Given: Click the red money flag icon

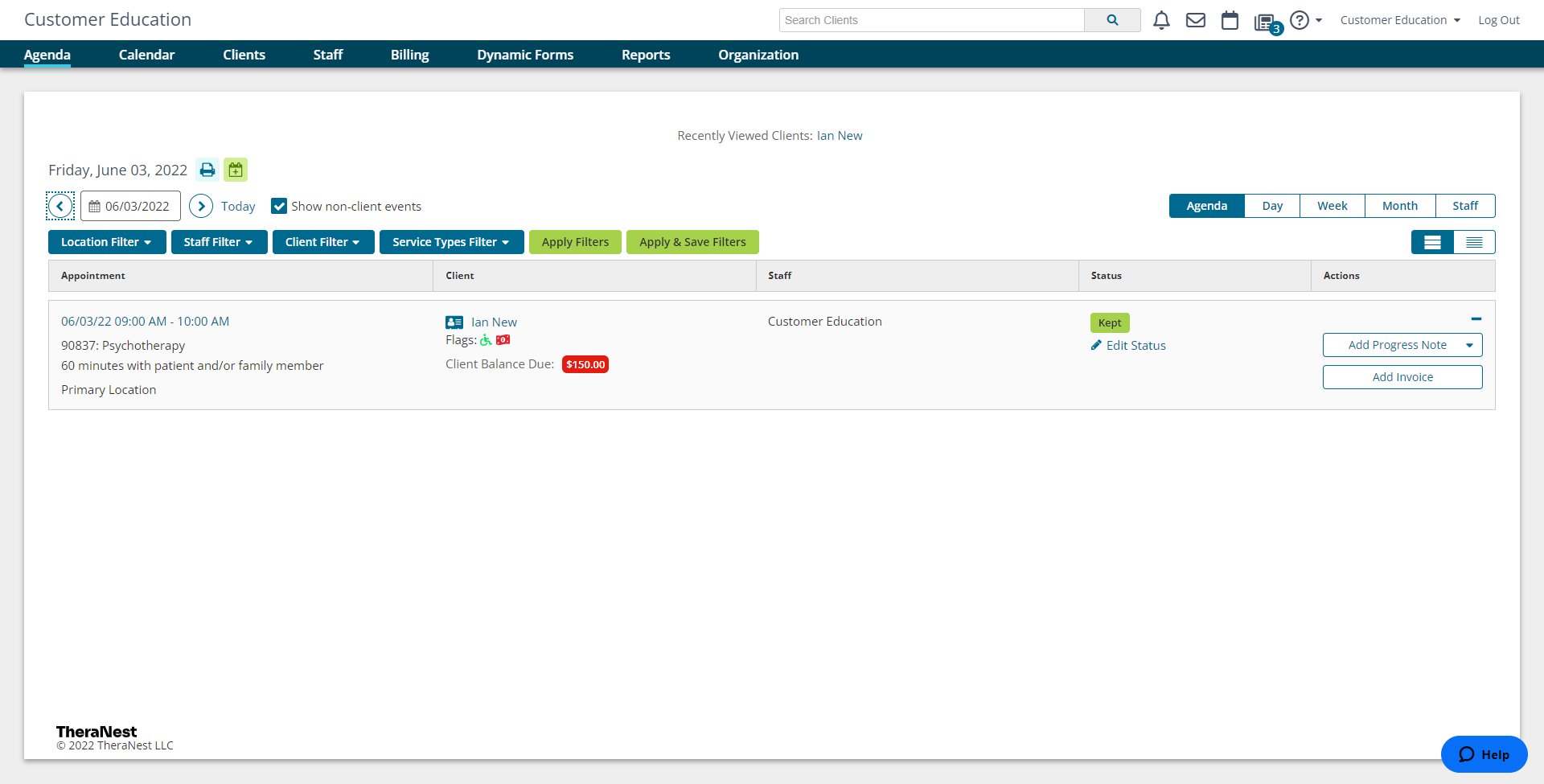Looking at the screenshot, I should (x=503, y=340).
